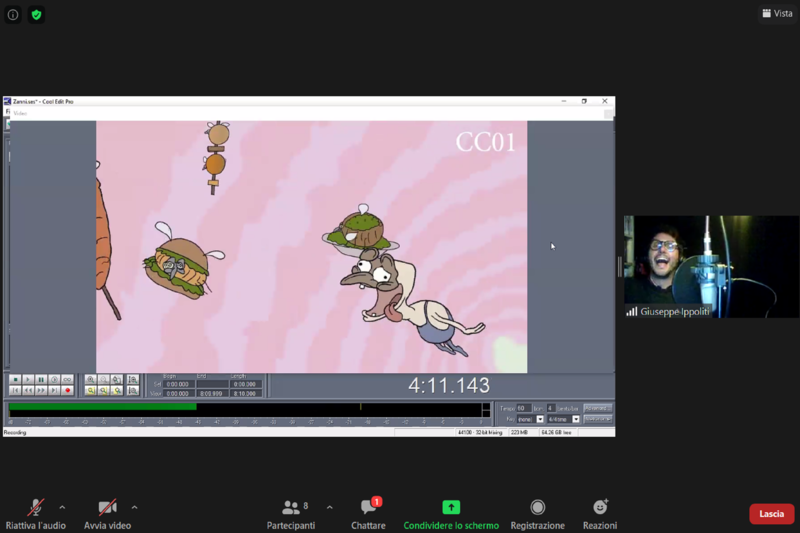Image resolution: width=800 pixels, height=533 pixels.
Task: Click the beats per bar field
Action: point(551,408)
